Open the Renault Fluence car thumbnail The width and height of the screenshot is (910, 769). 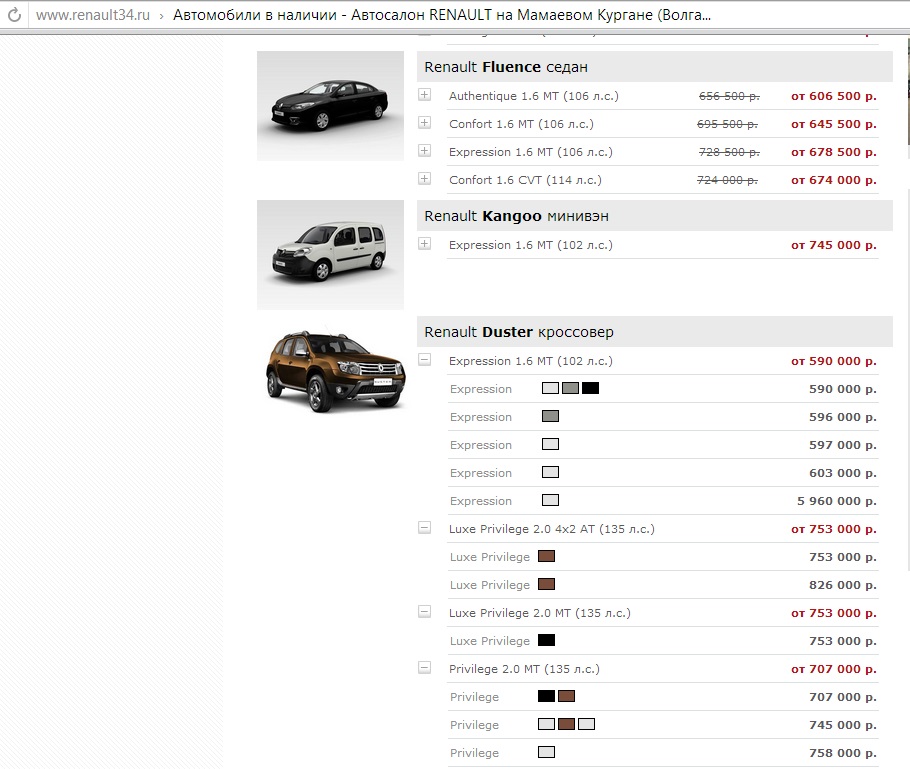coord(330,106)
